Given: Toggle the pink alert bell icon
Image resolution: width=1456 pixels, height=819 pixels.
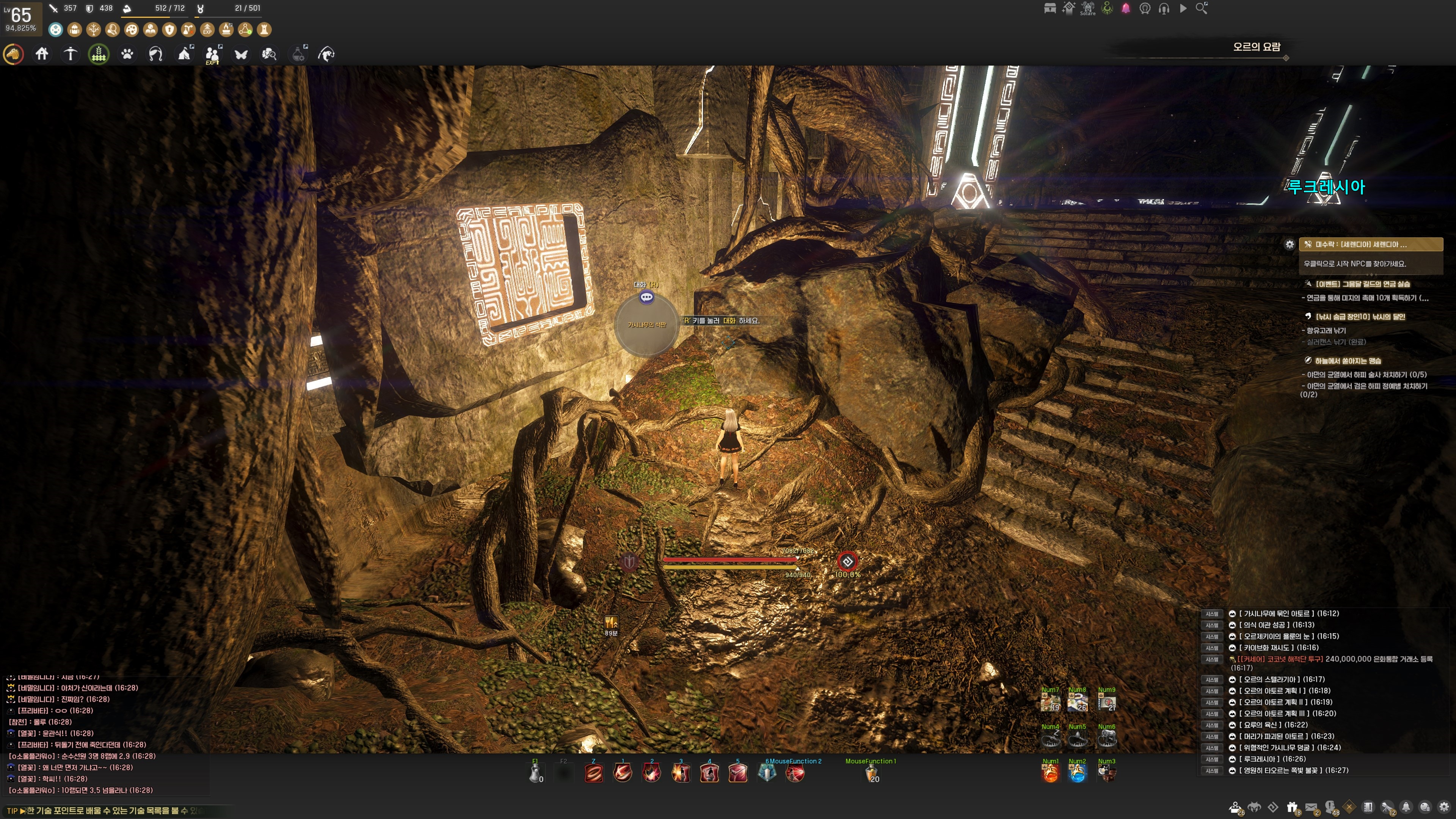Looking at the screenshot, I should click(x=1126, y=8).
